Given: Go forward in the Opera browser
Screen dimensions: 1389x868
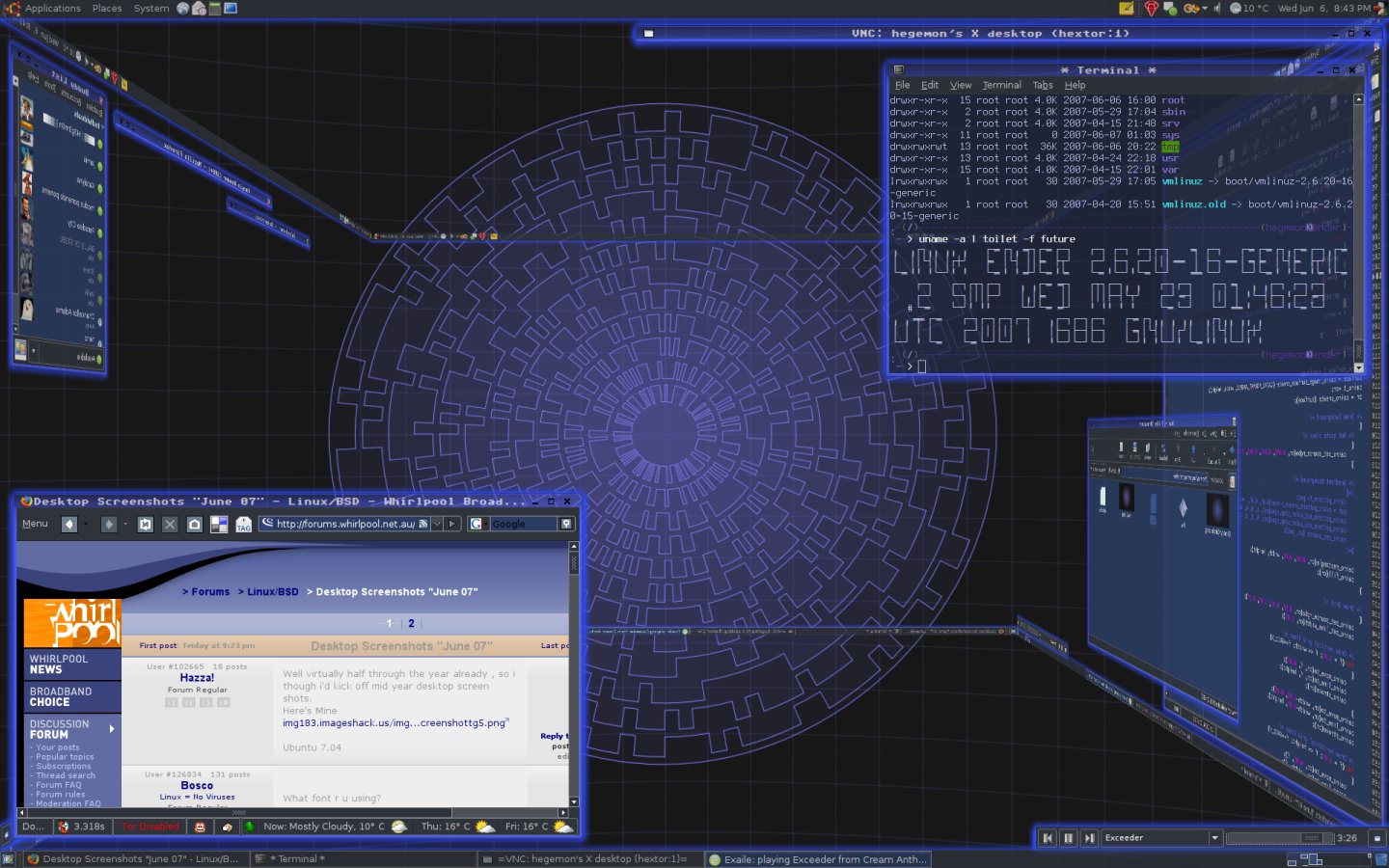Looking at the screenshot, I should point(109,524).
